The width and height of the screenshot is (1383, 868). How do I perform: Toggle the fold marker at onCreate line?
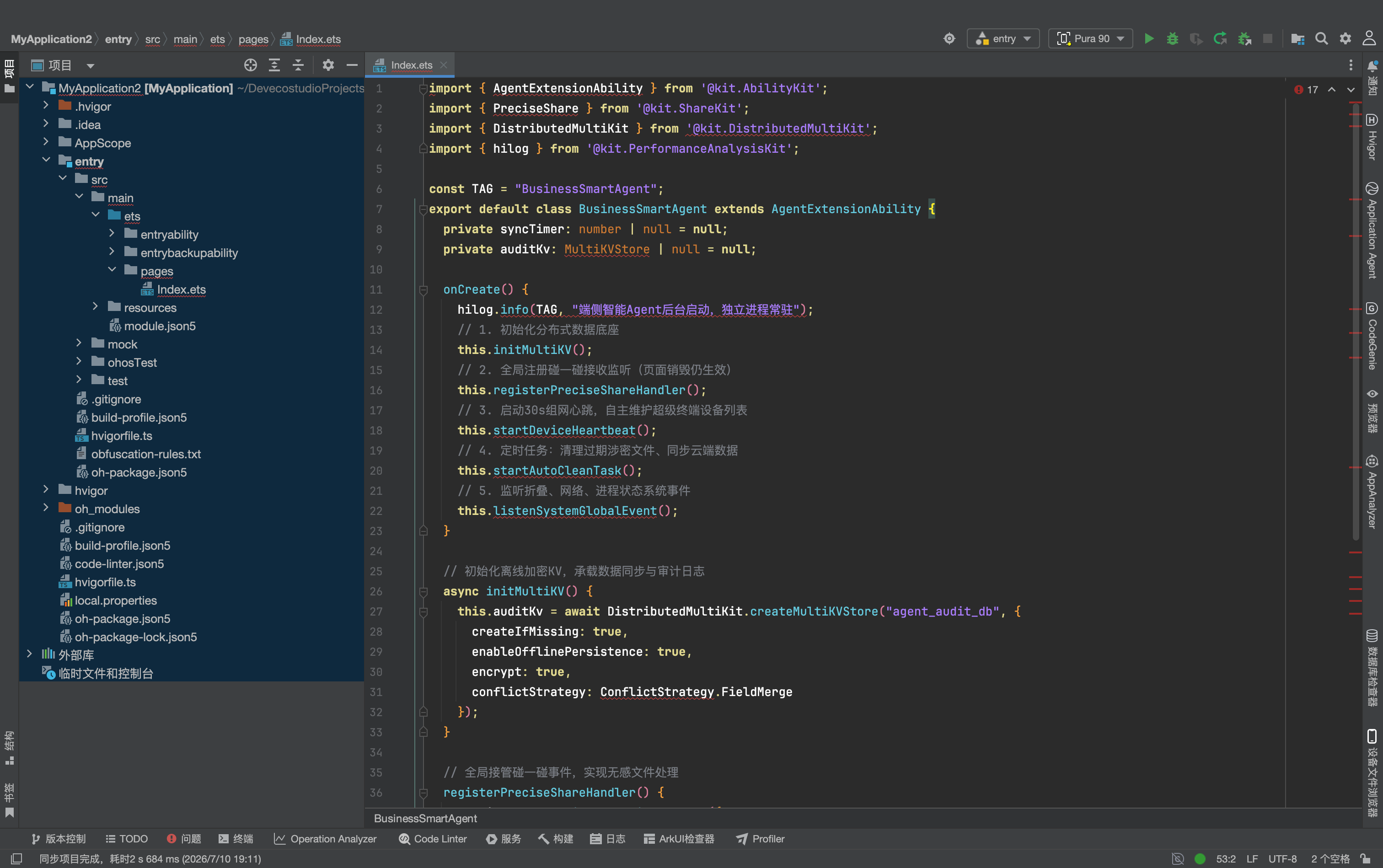tap(423, 290)
